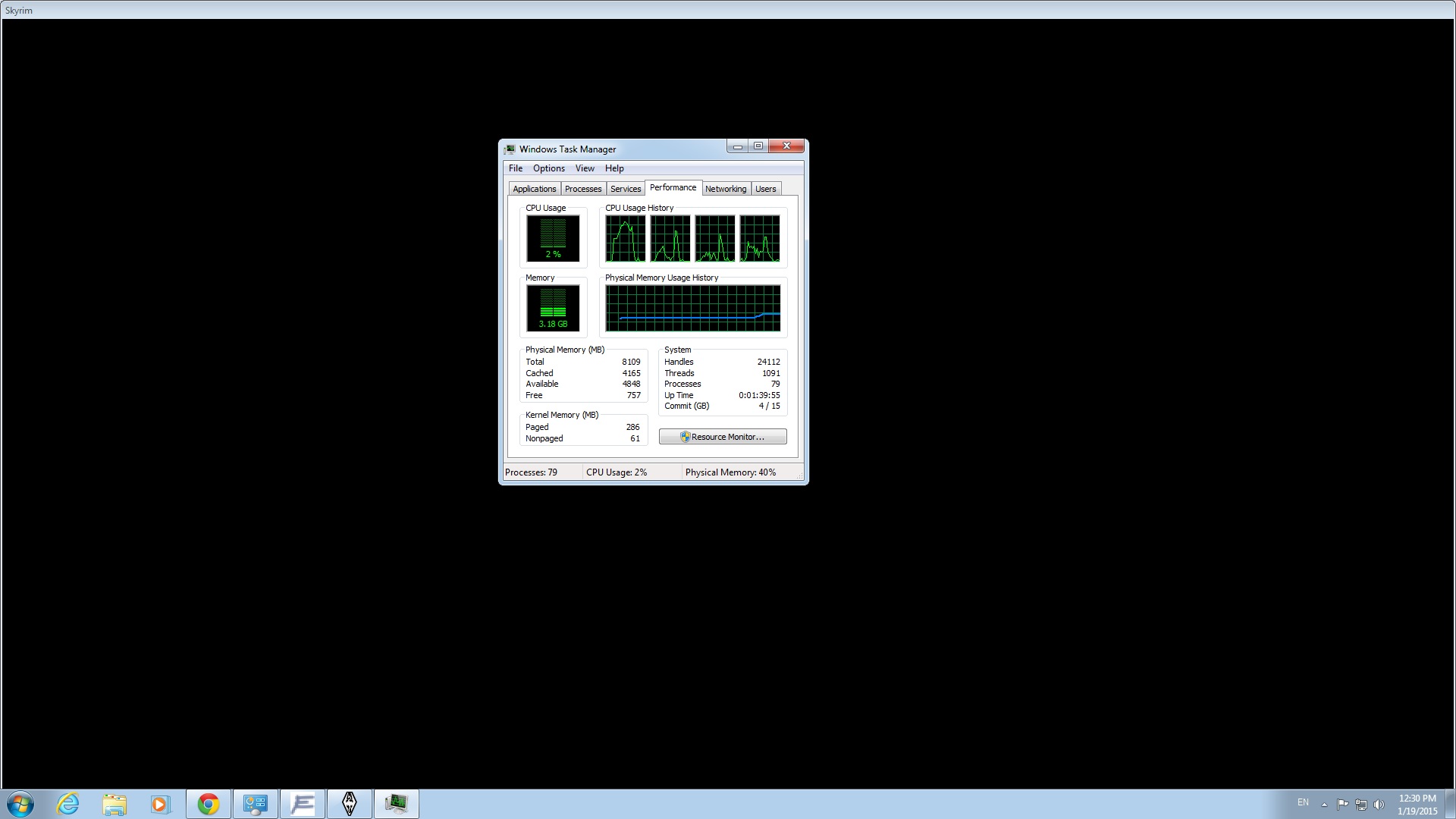Click the Threads value 1091
Screen dimensions: 1456x819
coord(771,373)
